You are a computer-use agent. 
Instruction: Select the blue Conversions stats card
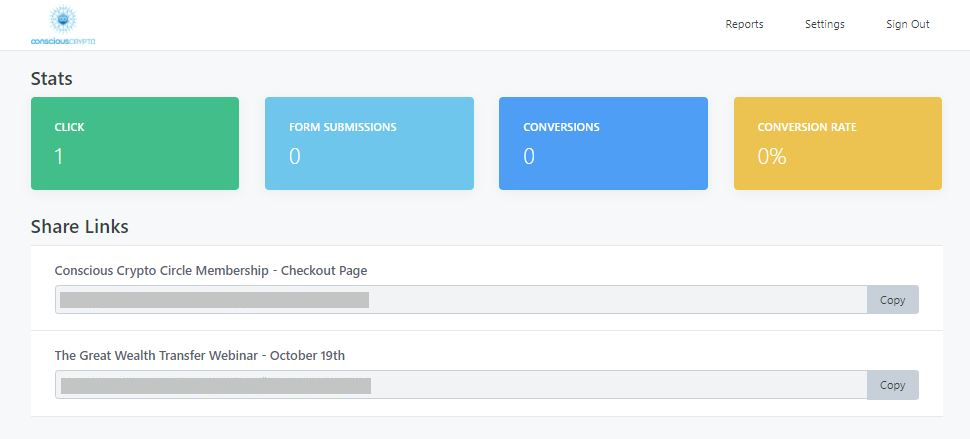pyautogui.click(x=603, y=143)
